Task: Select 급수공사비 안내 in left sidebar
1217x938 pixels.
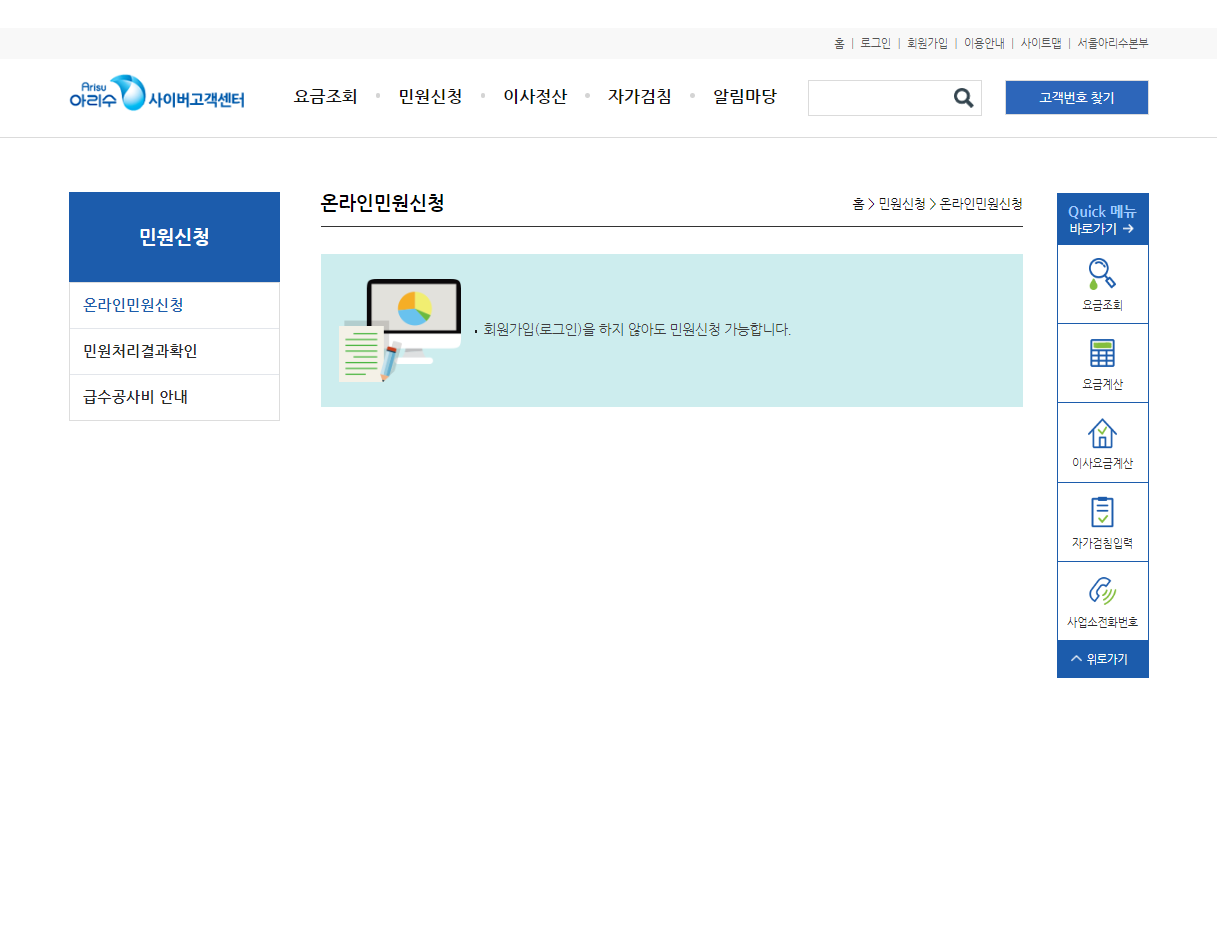Action: [x=174, y=397]
